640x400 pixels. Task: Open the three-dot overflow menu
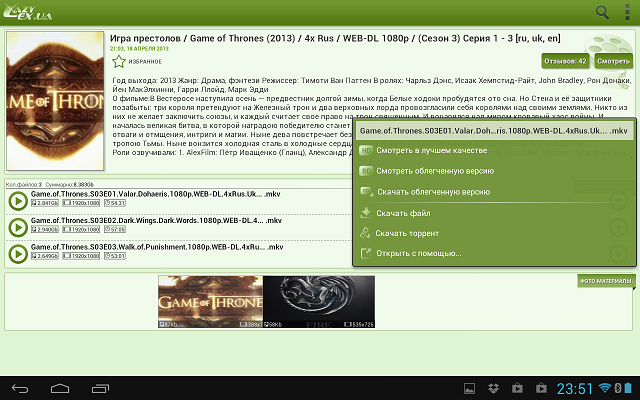[627, 12]
